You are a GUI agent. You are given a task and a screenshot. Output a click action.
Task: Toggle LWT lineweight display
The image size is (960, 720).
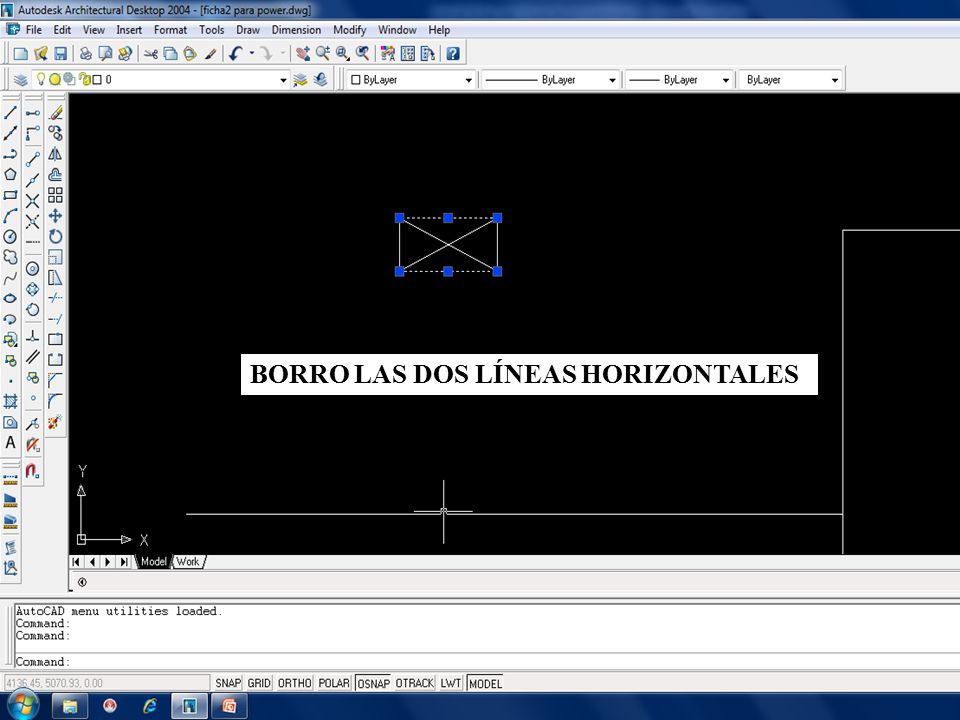tap(451, 683)
